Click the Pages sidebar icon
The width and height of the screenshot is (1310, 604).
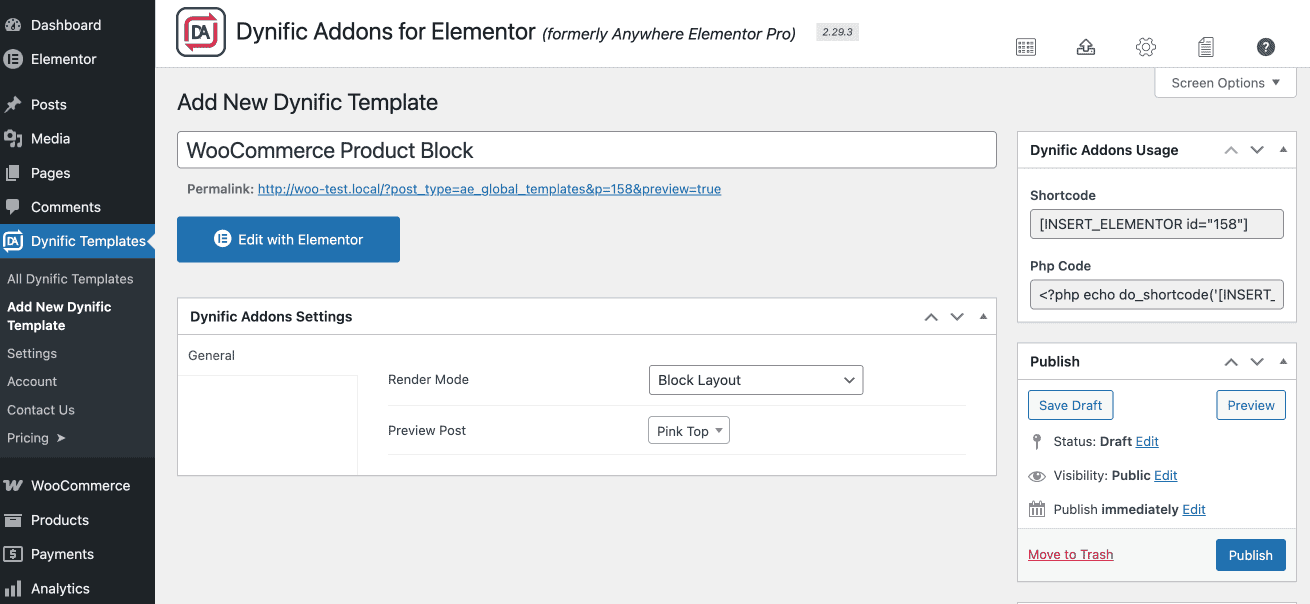pos(13,173)
